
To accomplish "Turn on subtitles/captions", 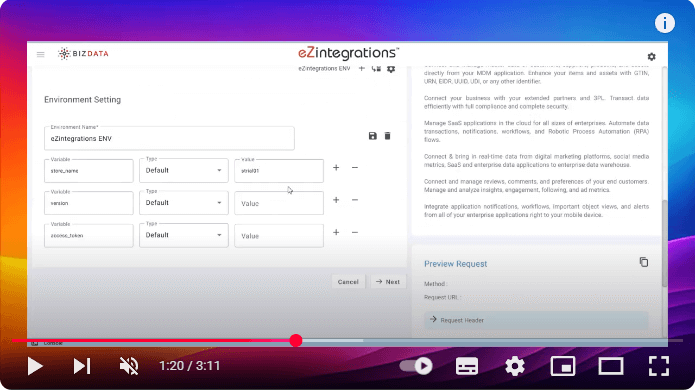I will 467,366.
